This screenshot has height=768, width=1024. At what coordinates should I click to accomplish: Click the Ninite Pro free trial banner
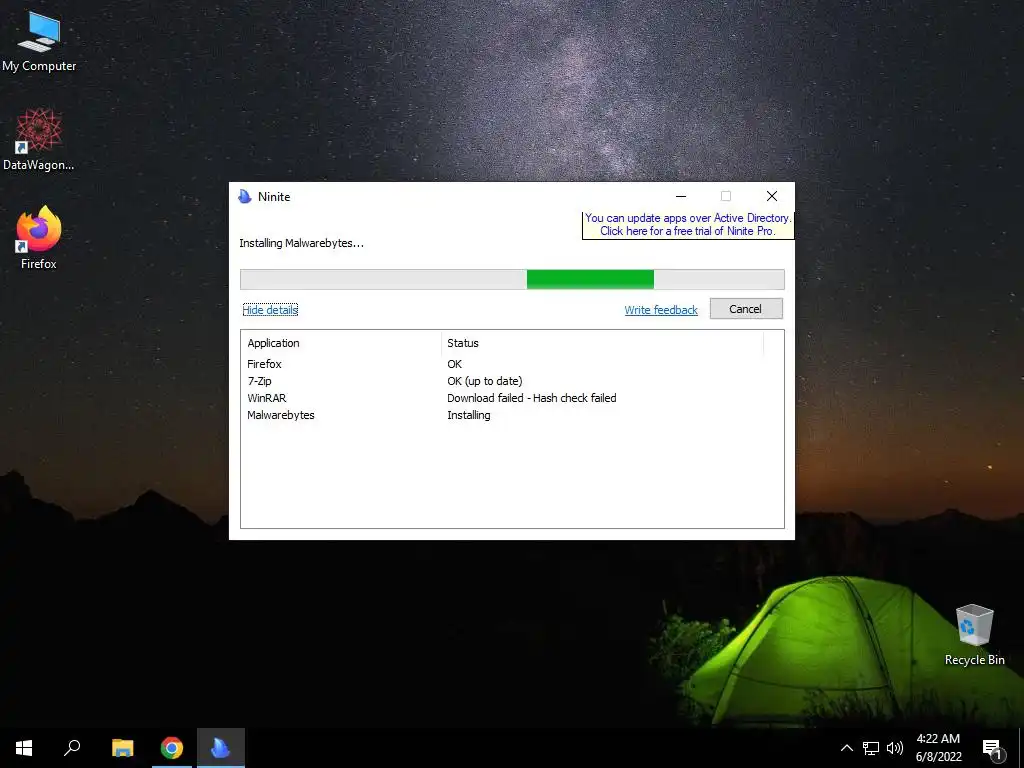pos(688,225)
